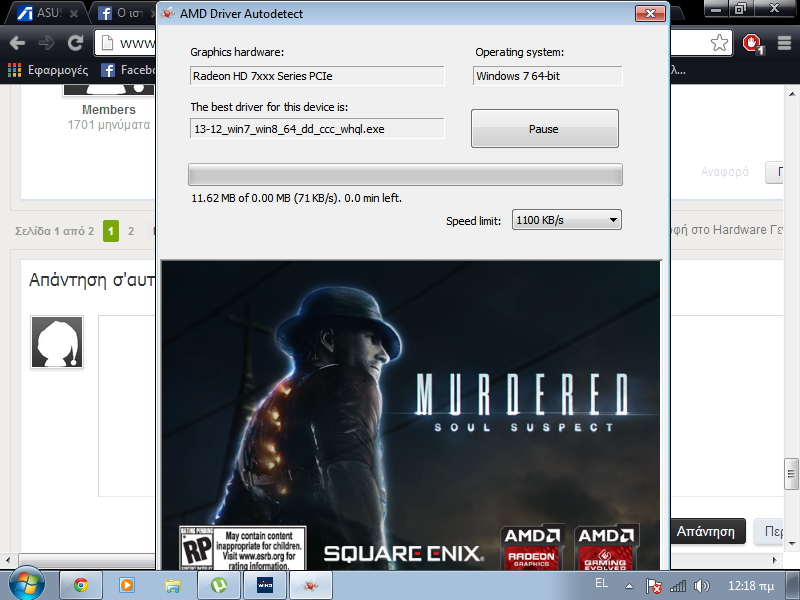Open uTorrent from the taskbar

[218, 585]
